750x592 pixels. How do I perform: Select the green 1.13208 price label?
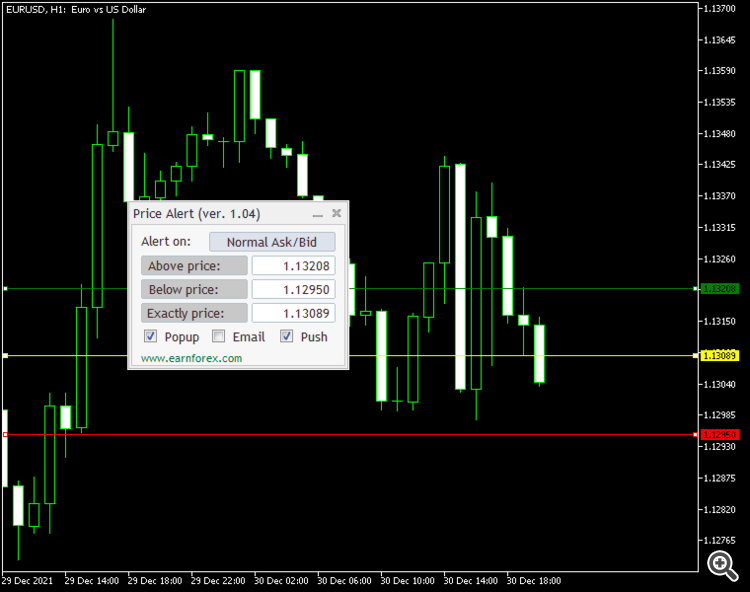coord(719,289)
